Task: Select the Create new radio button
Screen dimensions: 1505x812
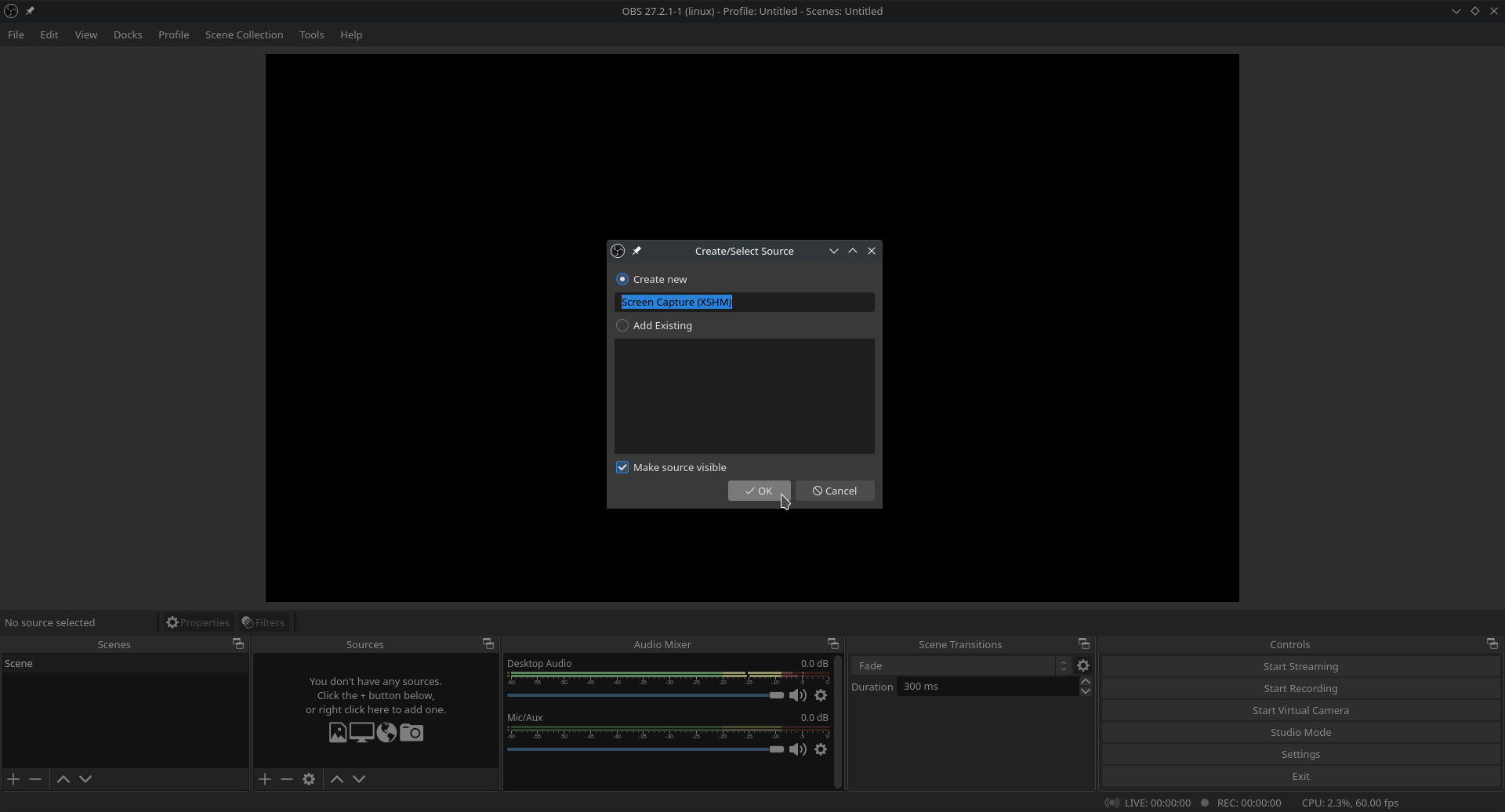Action: pos(622,279)
